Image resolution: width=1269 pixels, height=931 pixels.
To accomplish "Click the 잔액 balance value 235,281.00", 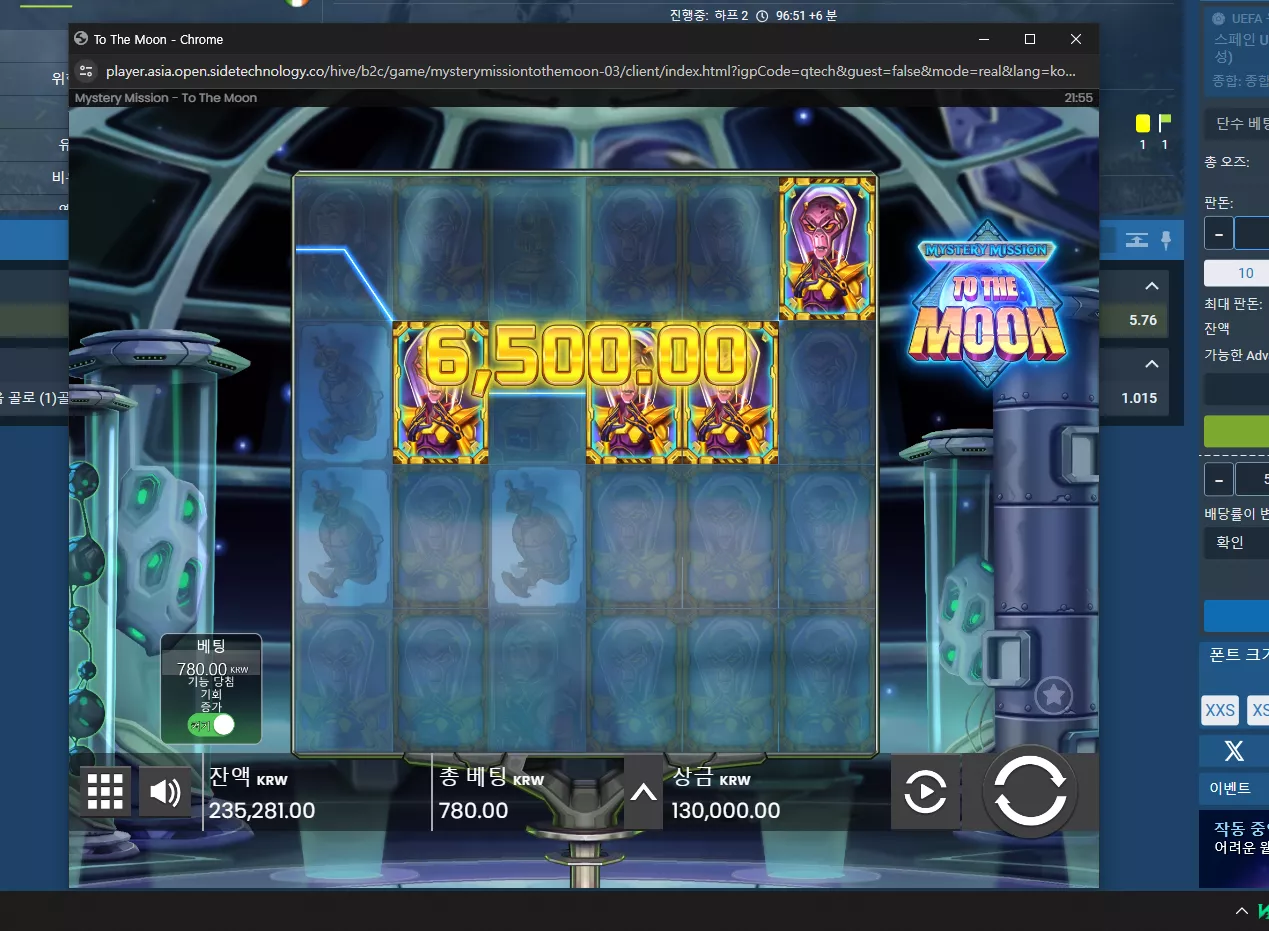I will (x=262, y=811).
